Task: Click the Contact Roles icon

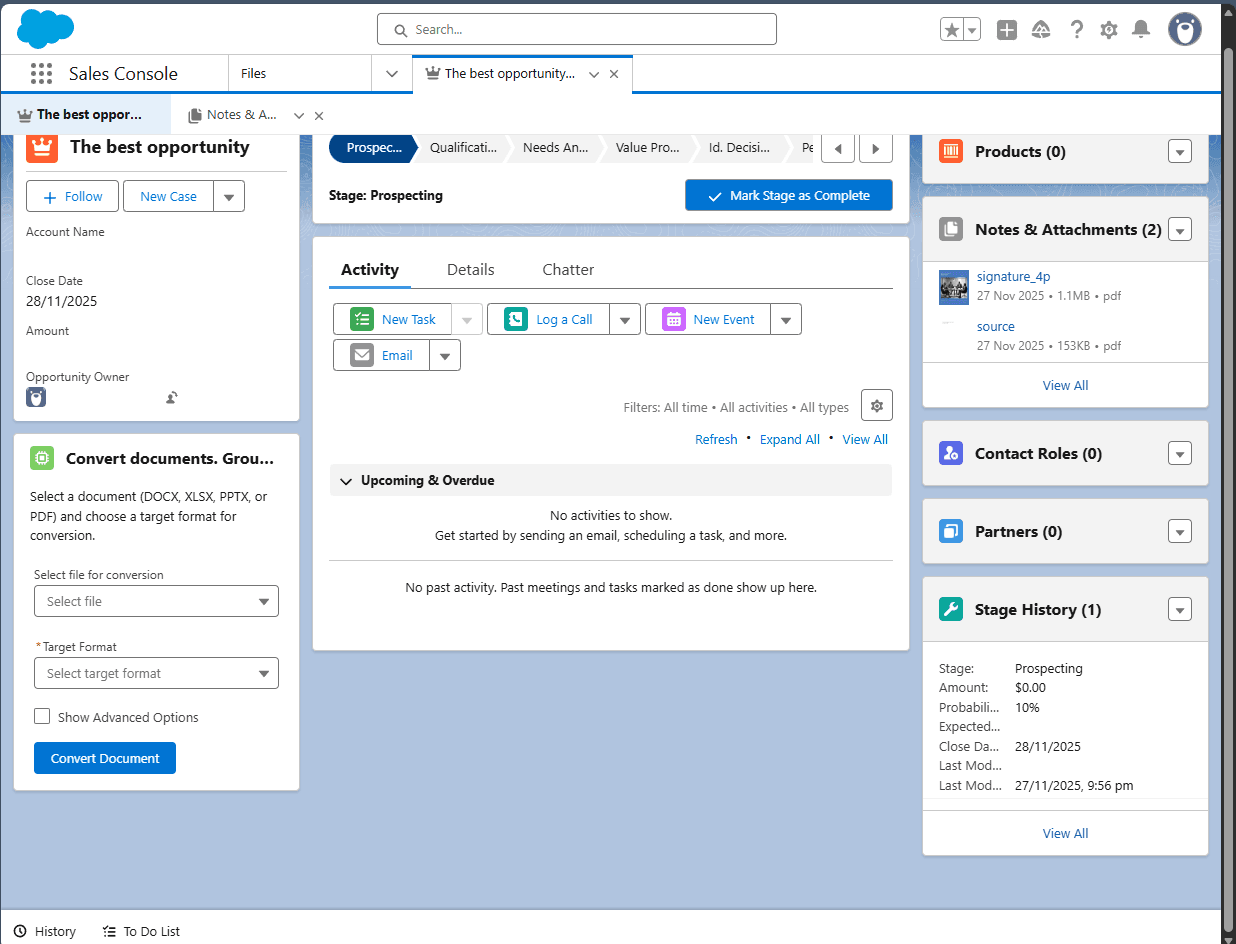Action: coord(951,453)
